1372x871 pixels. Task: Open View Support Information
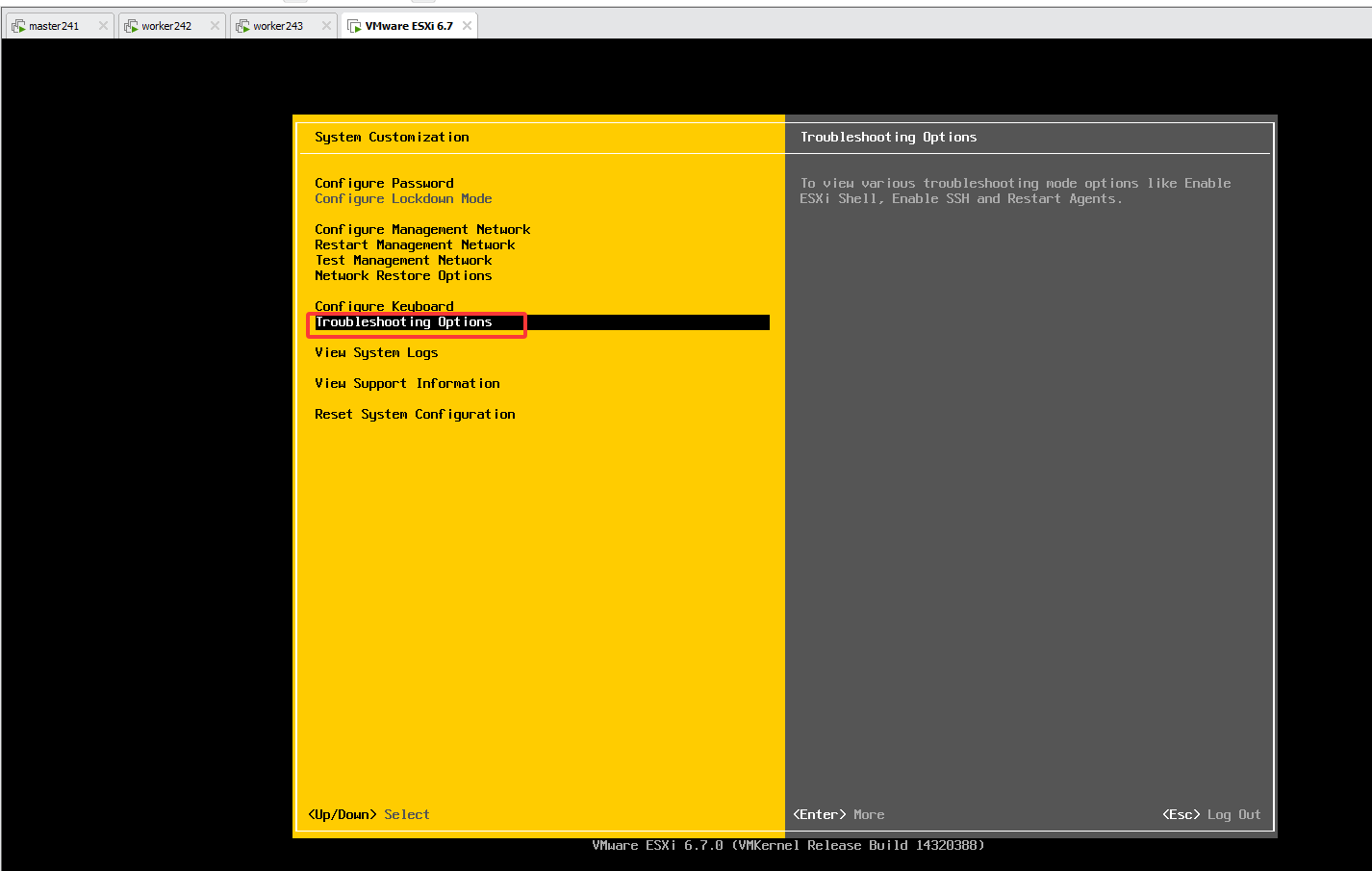(407, 383)
